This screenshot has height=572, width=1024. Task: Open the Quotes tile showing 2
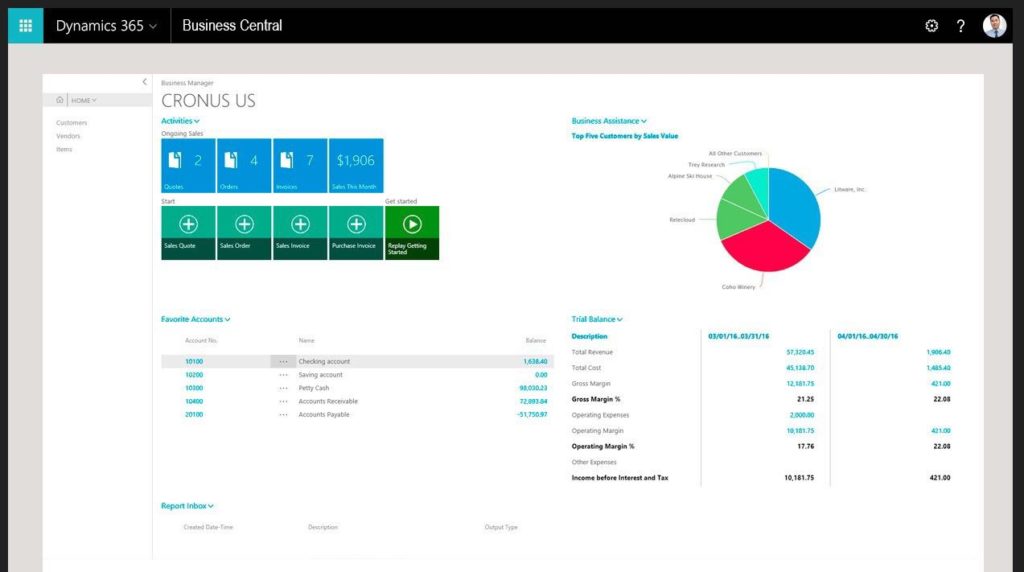pyautogui.click(x=188, y=165)
